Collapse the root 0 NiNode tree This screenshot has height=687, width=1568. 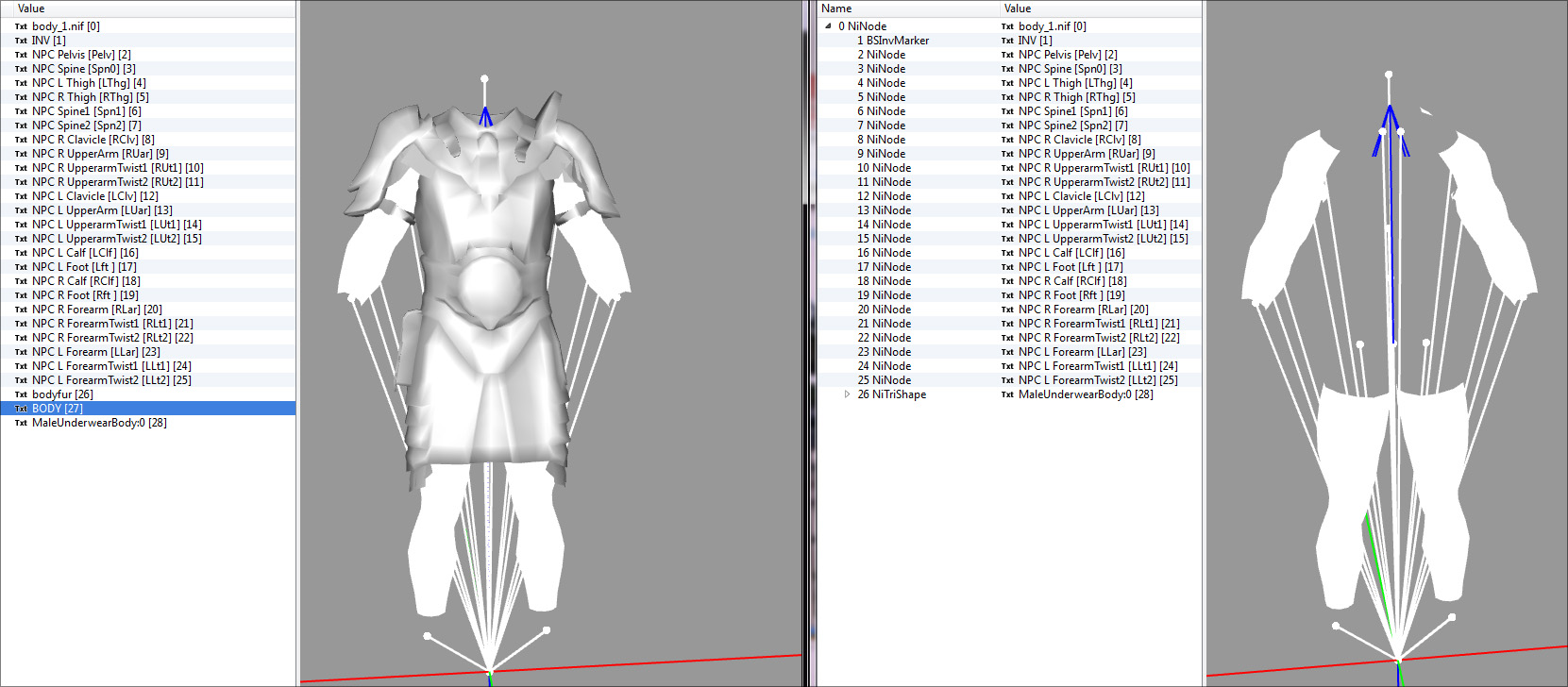tap(829, 26)
